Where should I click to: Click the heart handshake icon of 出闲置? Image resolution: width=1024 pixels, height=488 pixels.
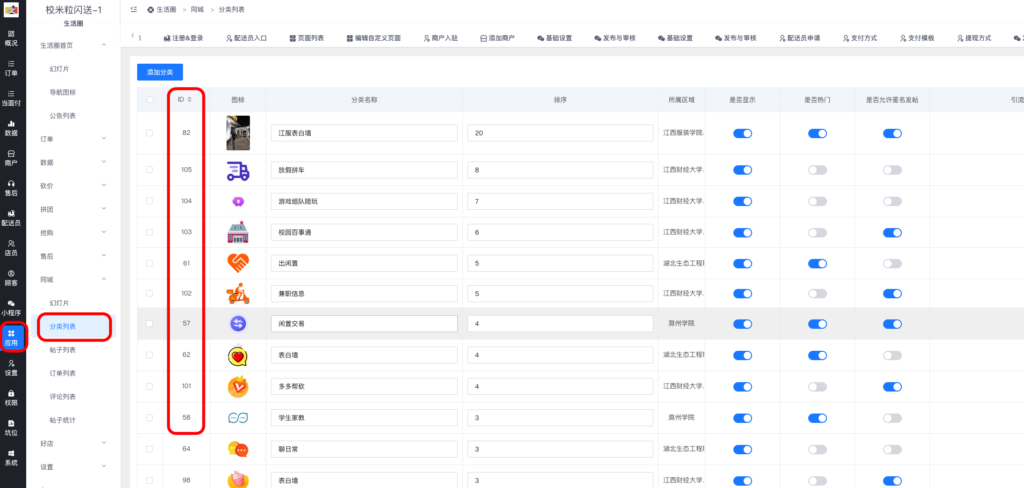[x=238, y=263]
